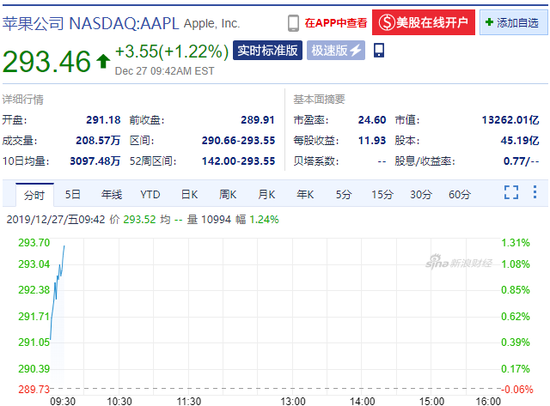Click EPS value 11.93
The width and height of the screenshot is (550, 406).
372,140
